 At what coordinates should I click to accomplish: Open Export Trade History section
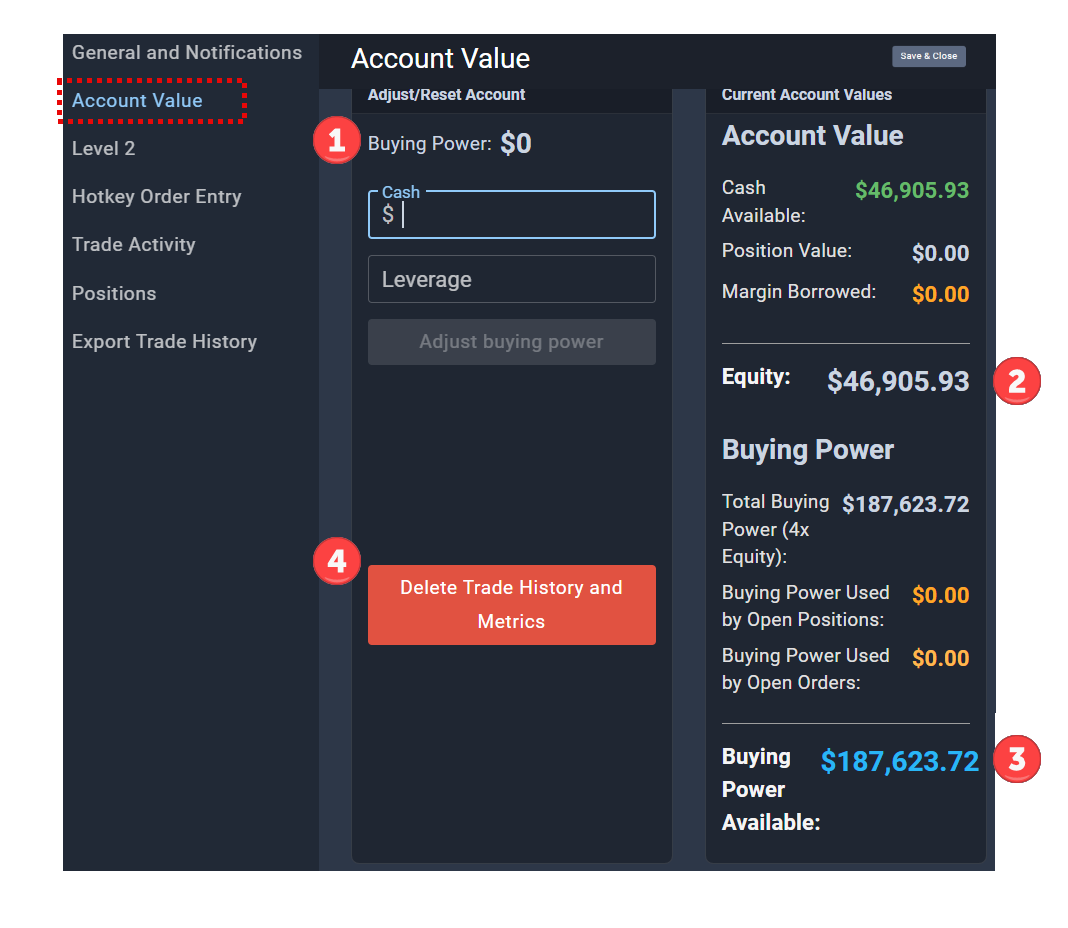164,341
